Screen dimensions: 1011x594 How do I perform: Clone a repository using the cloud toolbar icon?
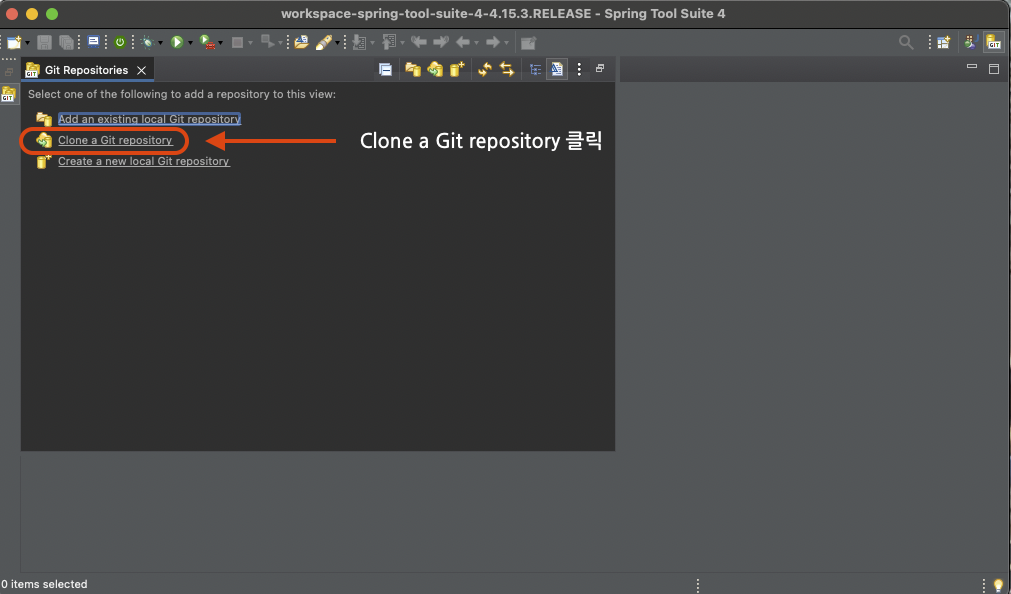click(435, 69)
